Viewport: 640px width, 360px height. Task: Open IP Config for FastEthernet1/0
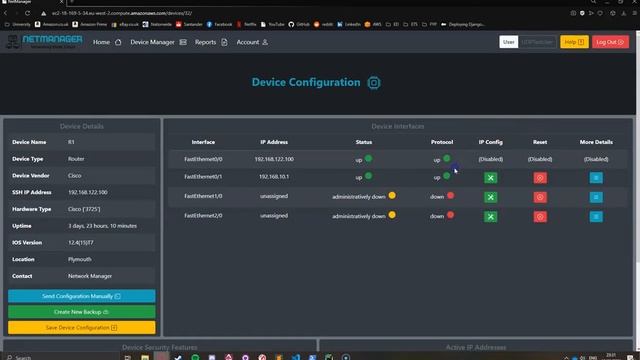(x=491, y=197)
